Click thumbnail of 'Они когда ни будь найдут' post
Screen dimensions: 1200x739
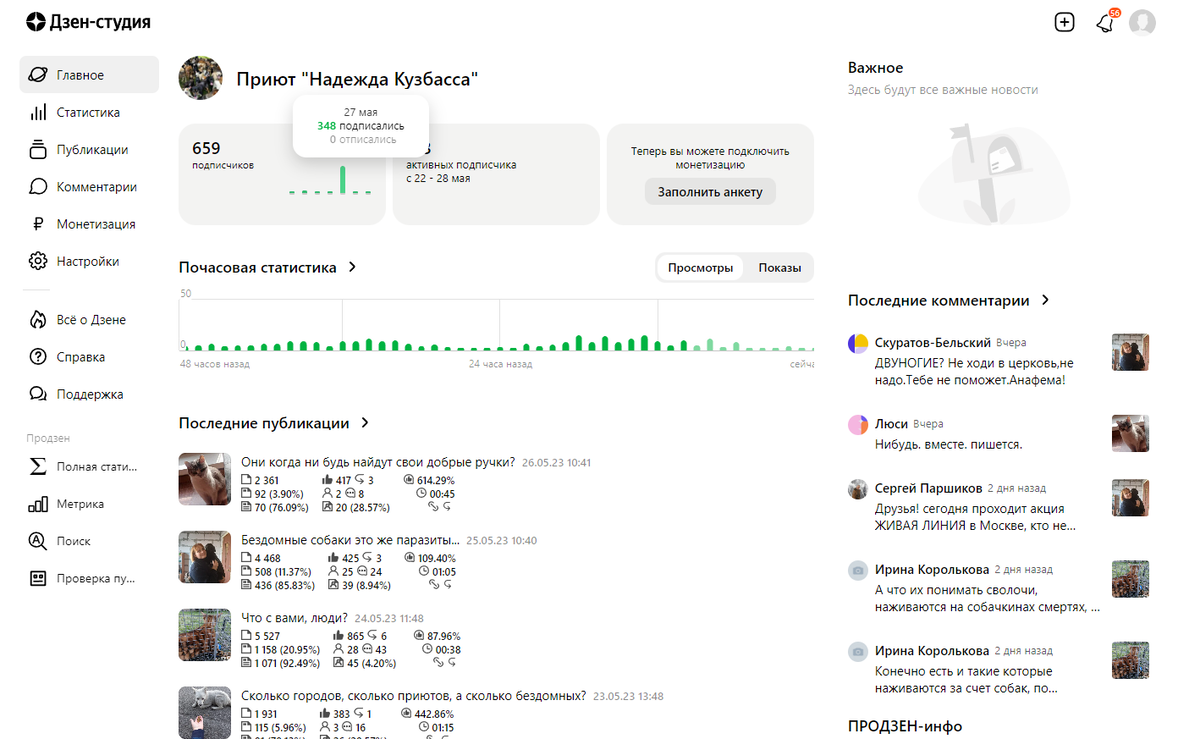(x=205, y=479)
